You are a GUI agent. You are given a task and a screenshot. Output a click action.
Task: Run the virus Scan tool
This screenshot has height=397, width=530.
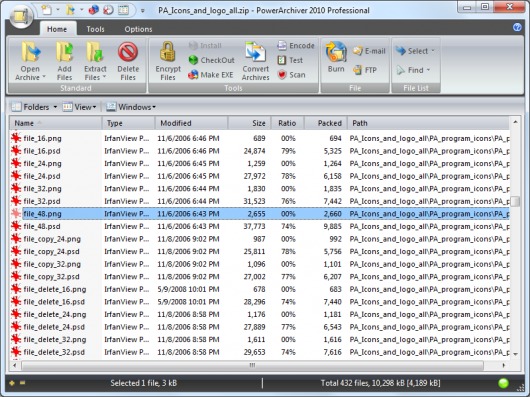pos(291,75)
